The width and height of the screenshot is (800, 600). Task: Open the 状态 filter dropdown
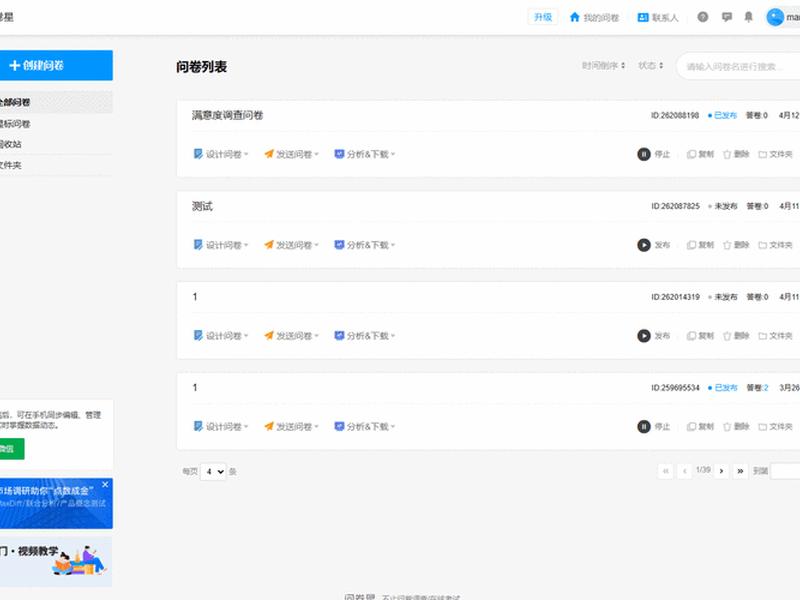(x=651, y=66)
